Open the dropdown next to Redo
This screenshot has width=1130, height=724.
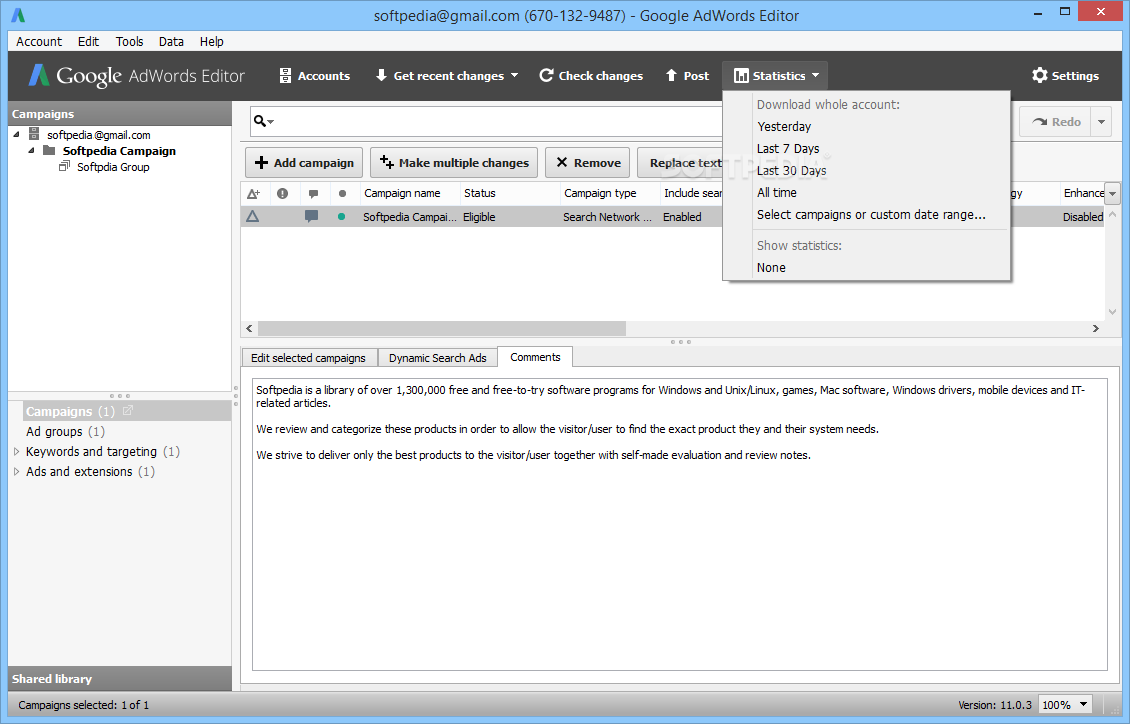coord(1101,122)
